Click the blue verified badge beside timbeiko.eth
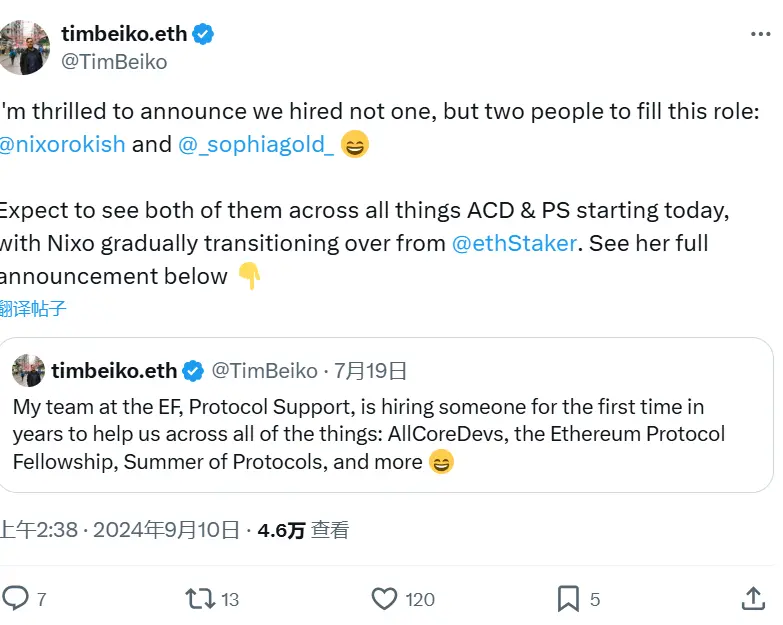Image resolution: width=783 pixels, height=625 pixels. 203,34
